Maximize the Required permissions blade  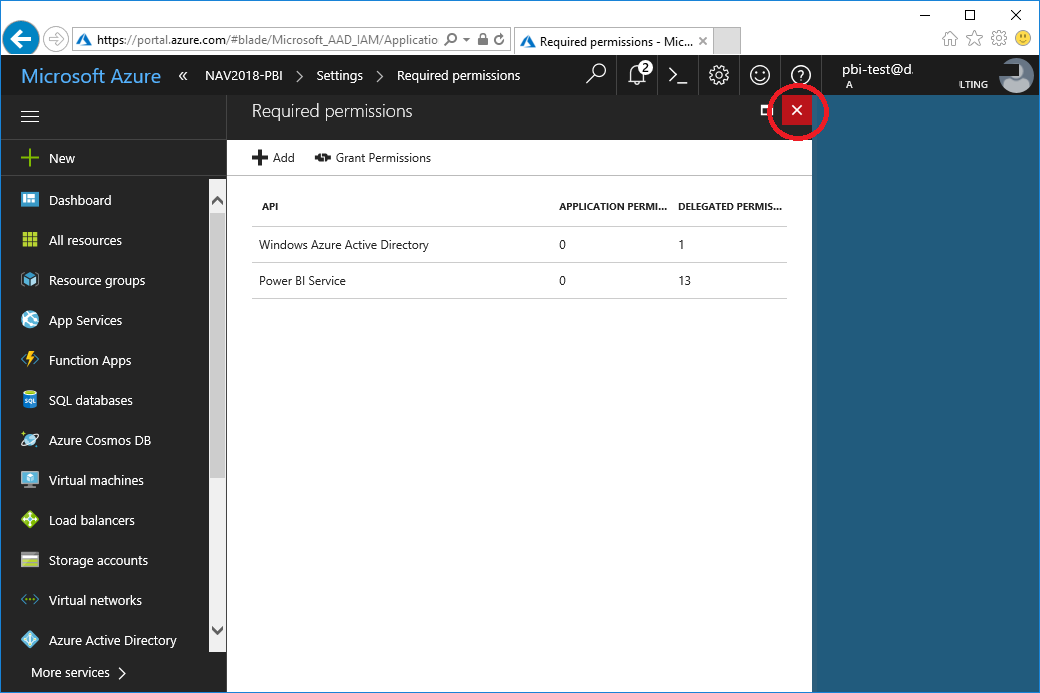point(767,110)
